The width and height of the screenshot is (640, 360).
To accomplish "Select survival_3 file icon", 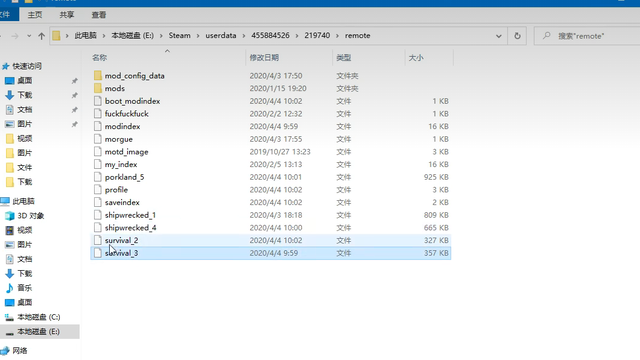I will coord(98,253).
